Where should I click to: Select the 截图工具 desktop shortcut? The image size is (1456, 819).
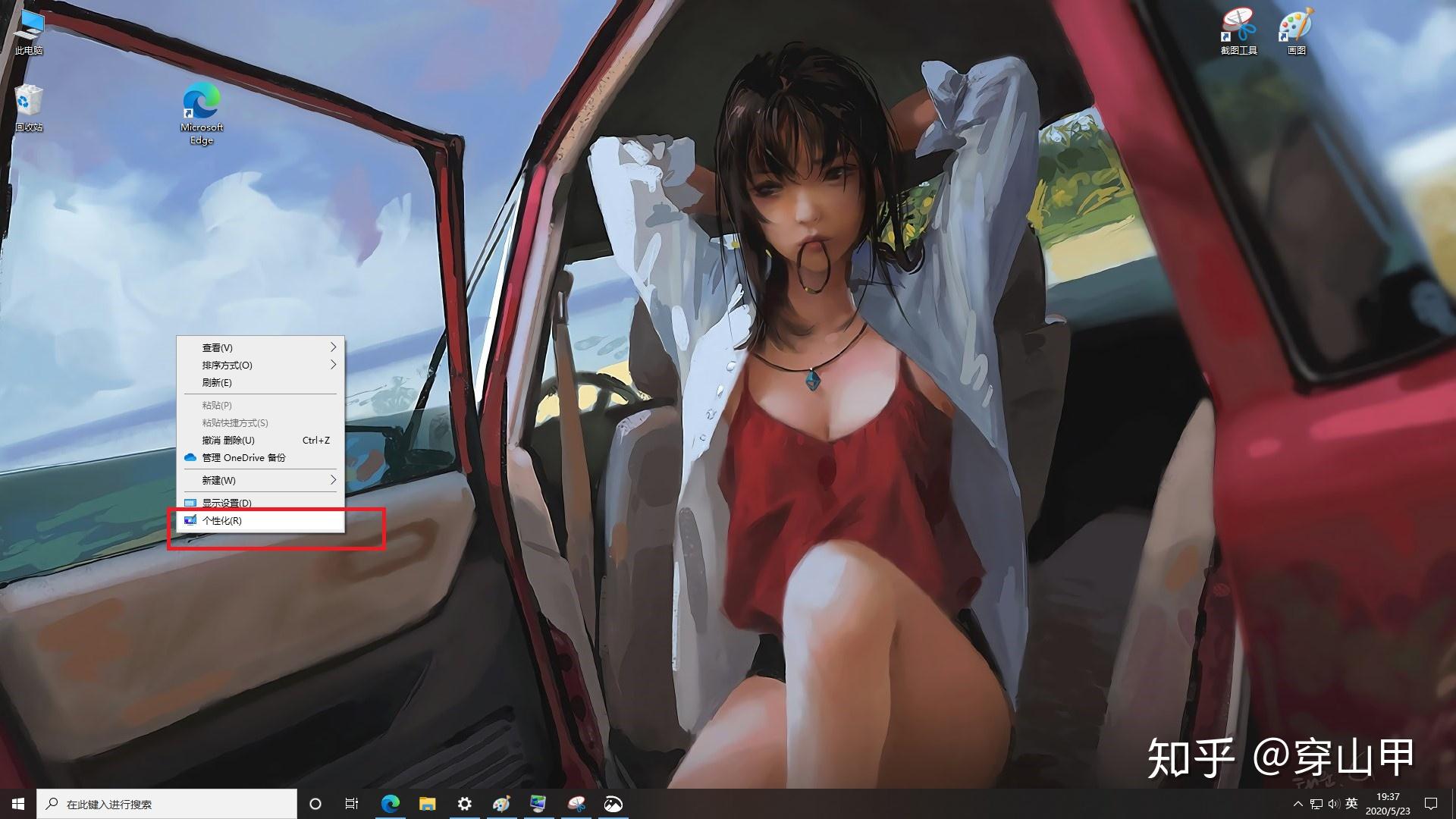pyautogui.click(x=1239, y=32)
